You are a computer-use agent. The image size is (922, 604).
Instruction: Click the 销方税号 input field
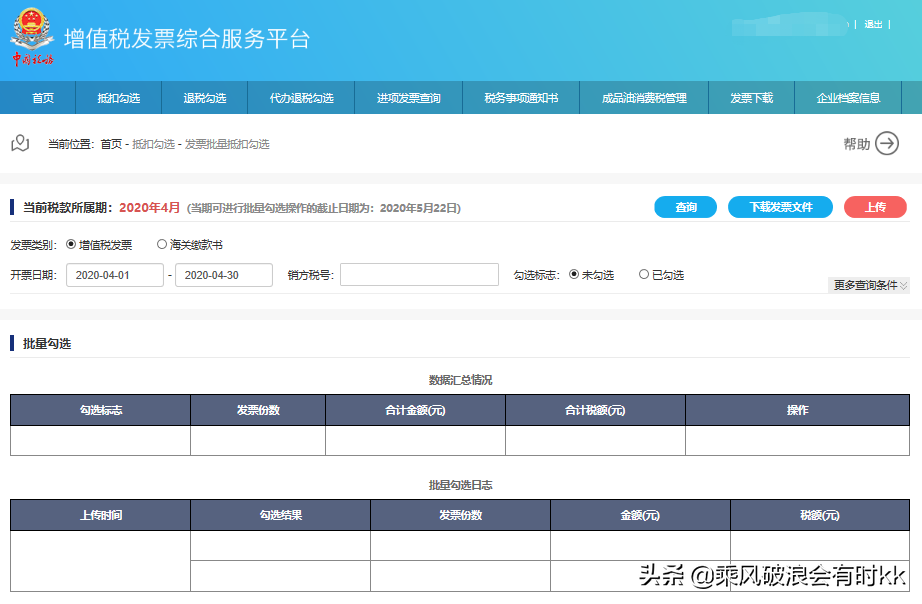pyautogui.click(x=418, y=273)
